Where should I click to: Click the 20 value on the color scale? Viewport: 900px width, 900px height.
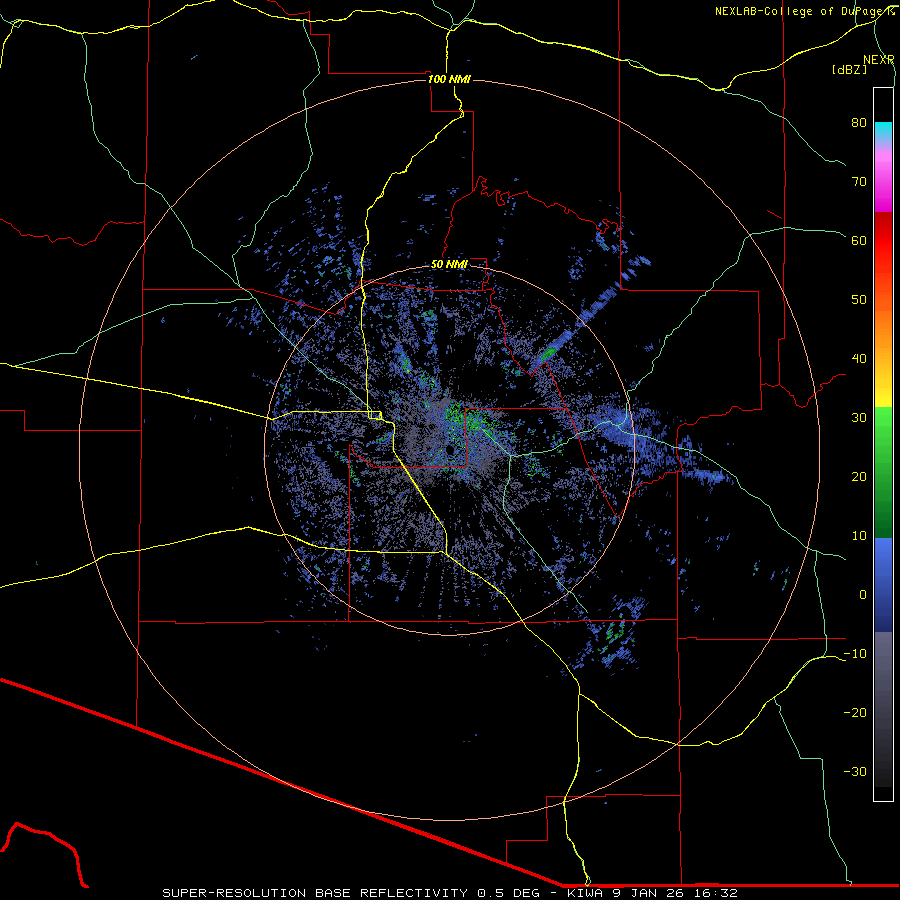pos(859,476)
